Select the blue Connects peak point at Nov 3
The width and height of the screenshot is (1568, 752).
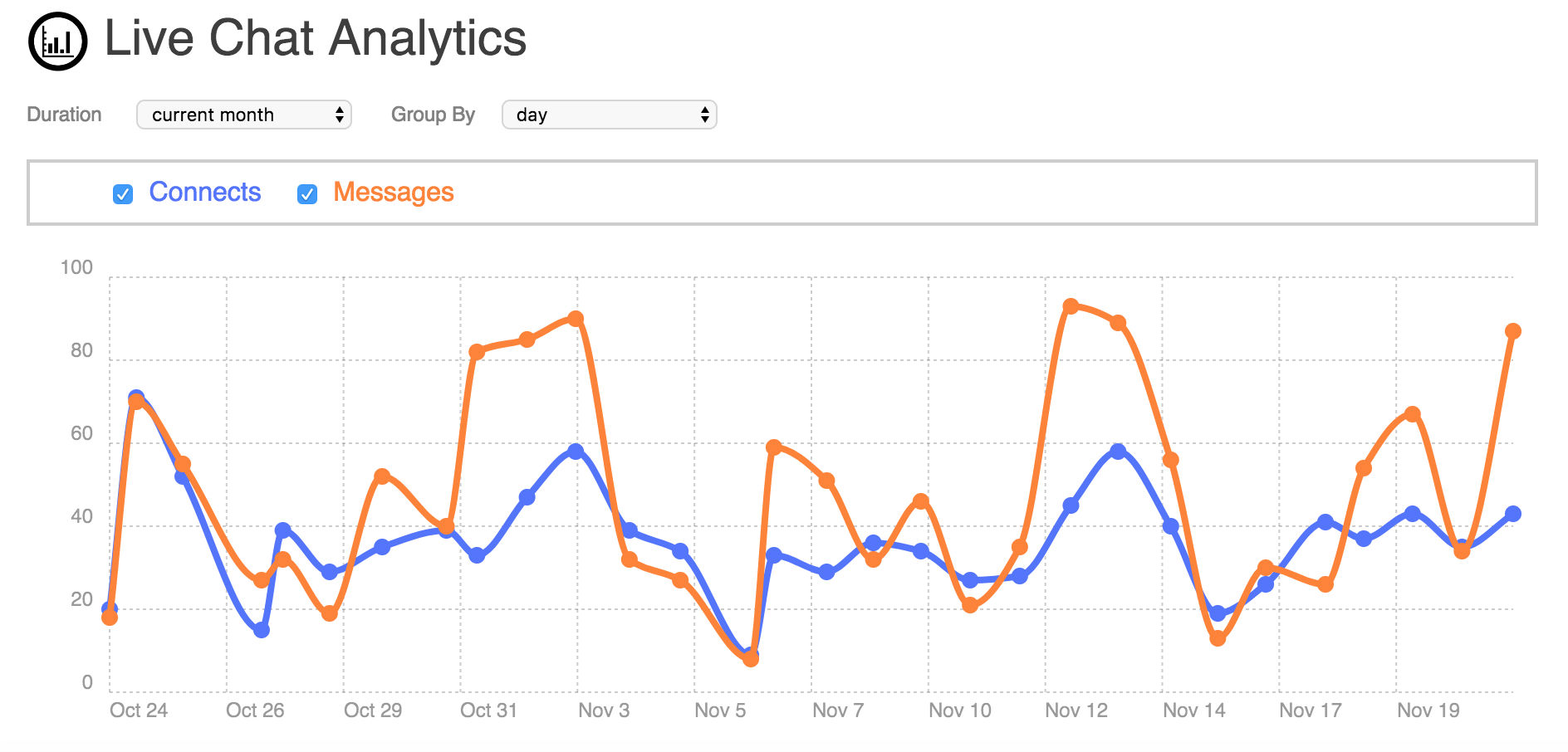(x=576, y=452)
